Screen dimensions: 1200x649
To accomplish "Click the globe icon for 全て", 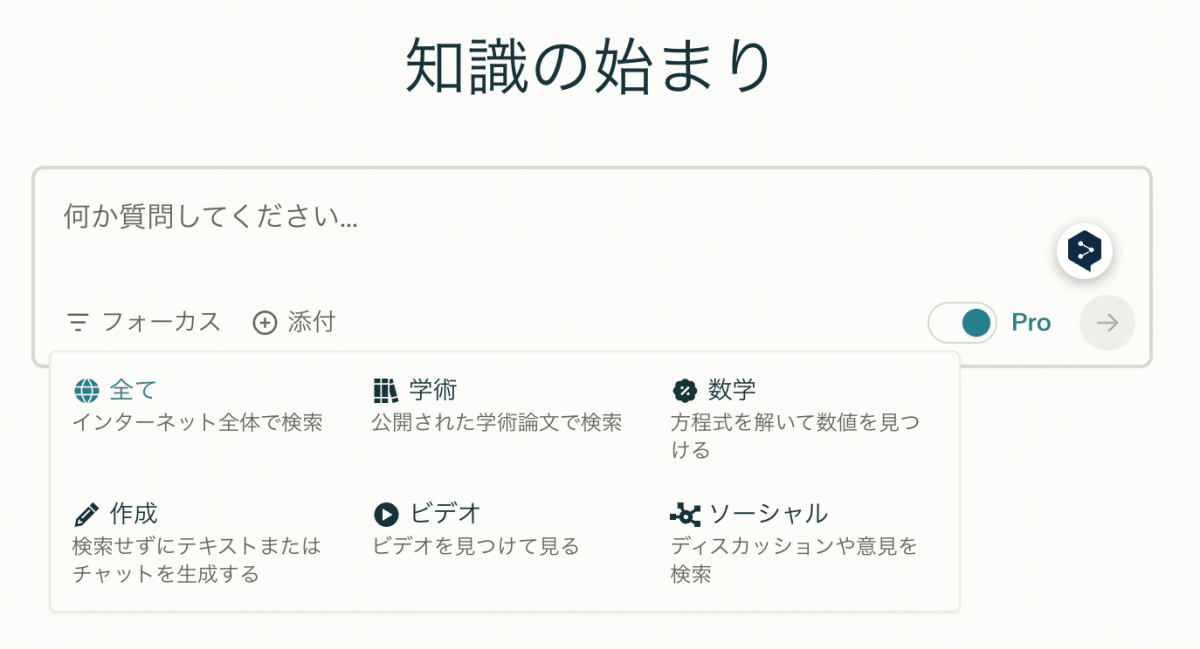I will (x=87, y=390).
